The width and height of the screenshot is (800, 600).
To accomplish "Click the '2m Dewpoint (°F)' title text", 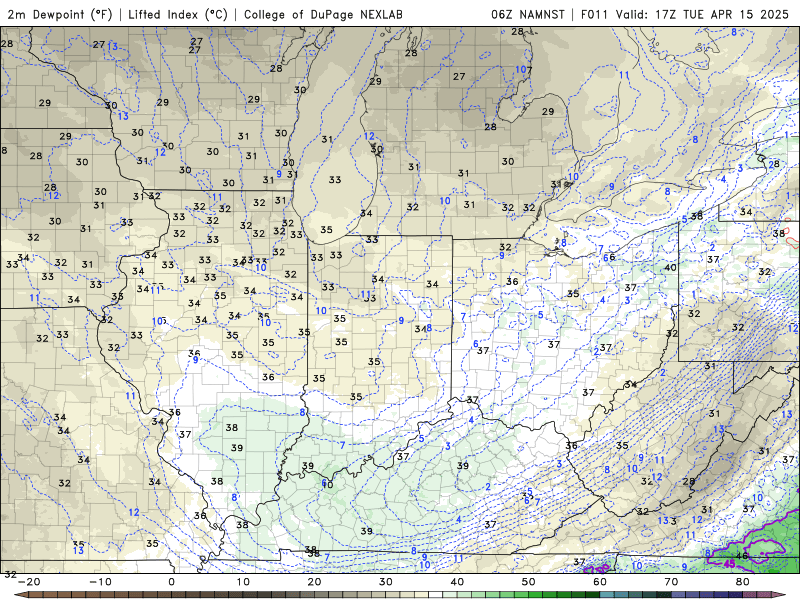I will point(60,14).
